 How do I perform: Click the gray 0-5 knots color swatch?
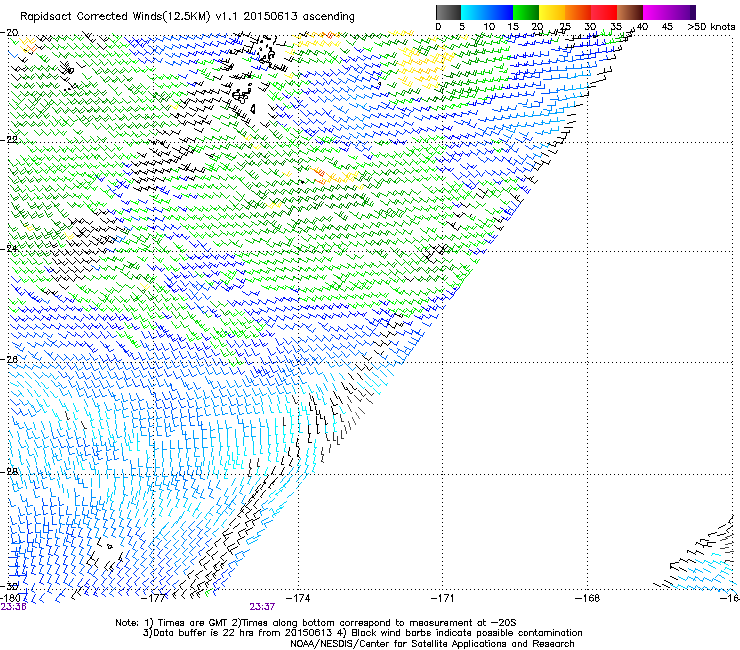(x=448, y=12)
